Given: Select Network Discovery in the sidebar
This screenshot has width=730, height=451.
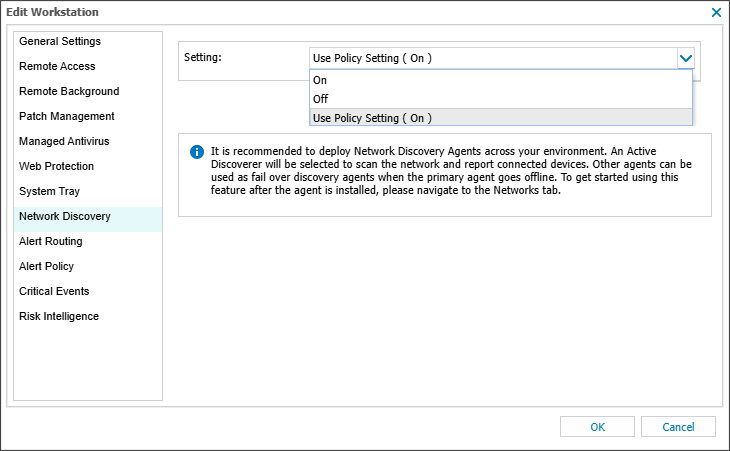Looking at the screenshot, I should click(65, 216).
